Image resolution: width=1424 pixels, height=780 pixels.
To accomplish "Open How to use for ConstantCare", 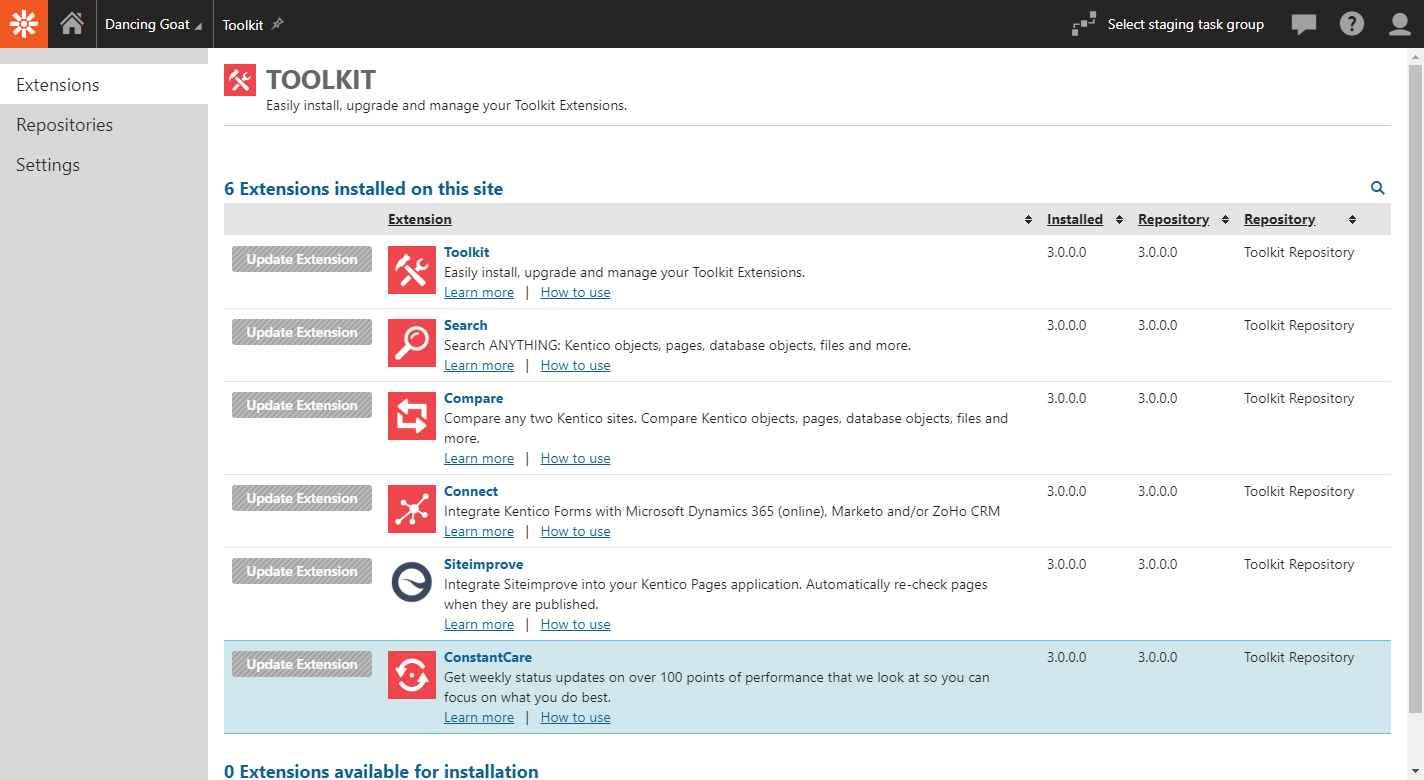I will click(575, 717).
